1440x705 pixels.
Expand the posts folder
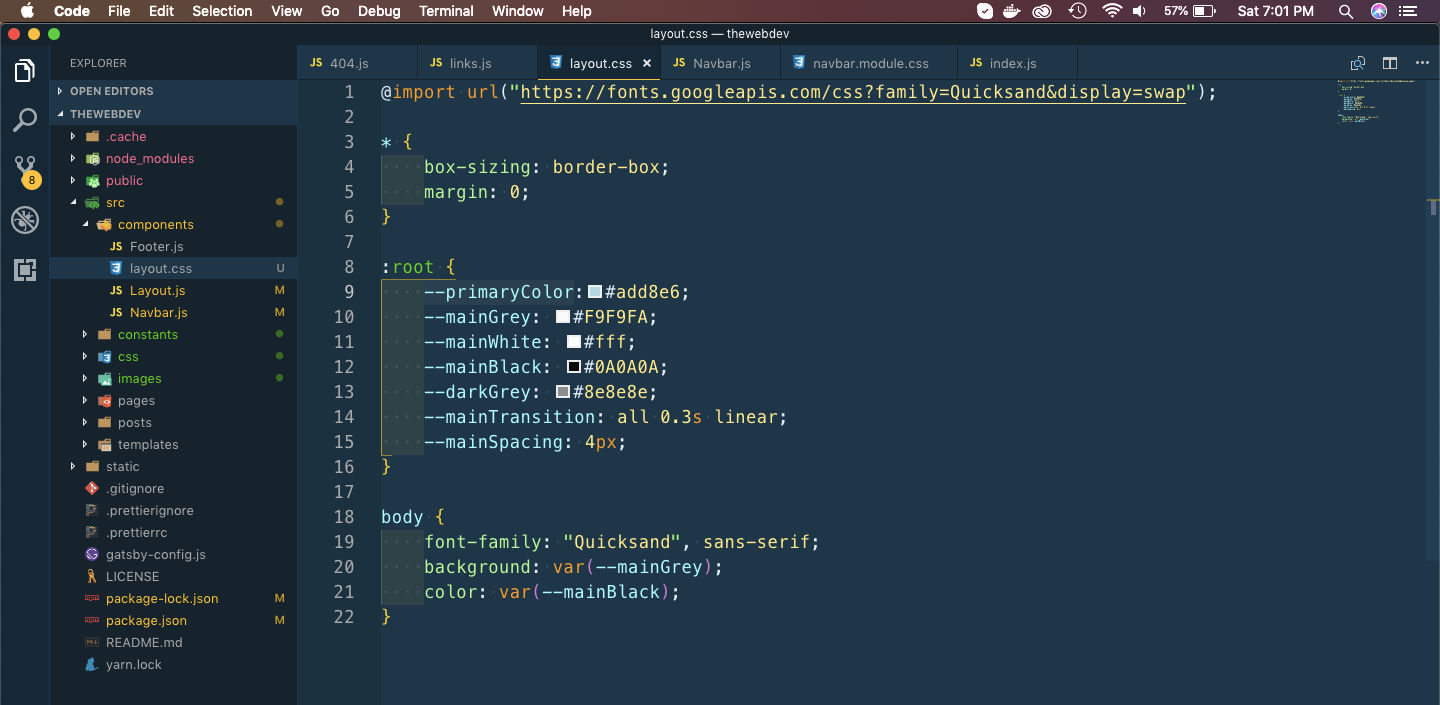[x=85, y=422]
